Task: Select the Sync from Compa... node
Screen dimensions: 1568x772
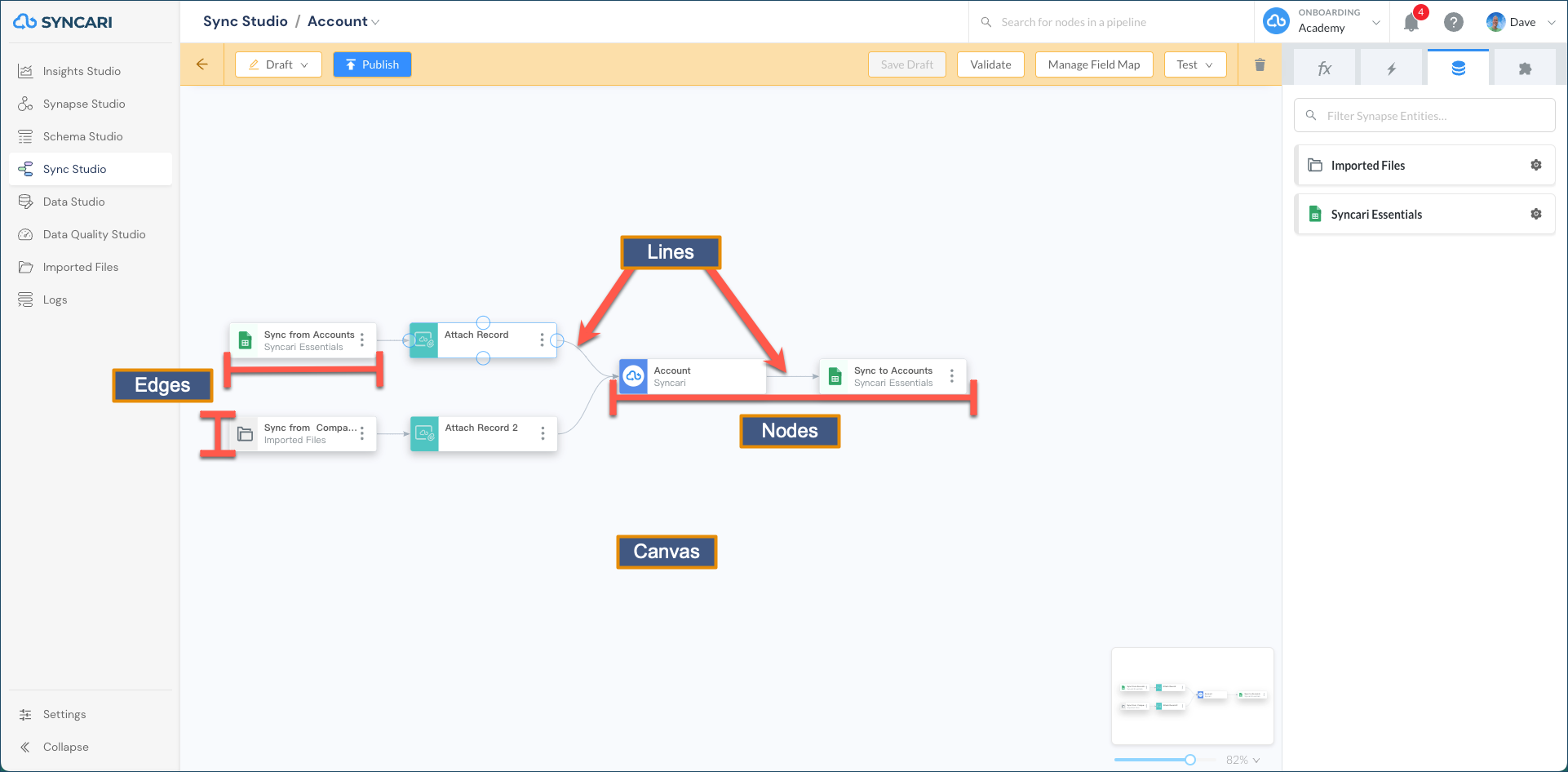Action: pyautogui.click(x=303, y=433)
